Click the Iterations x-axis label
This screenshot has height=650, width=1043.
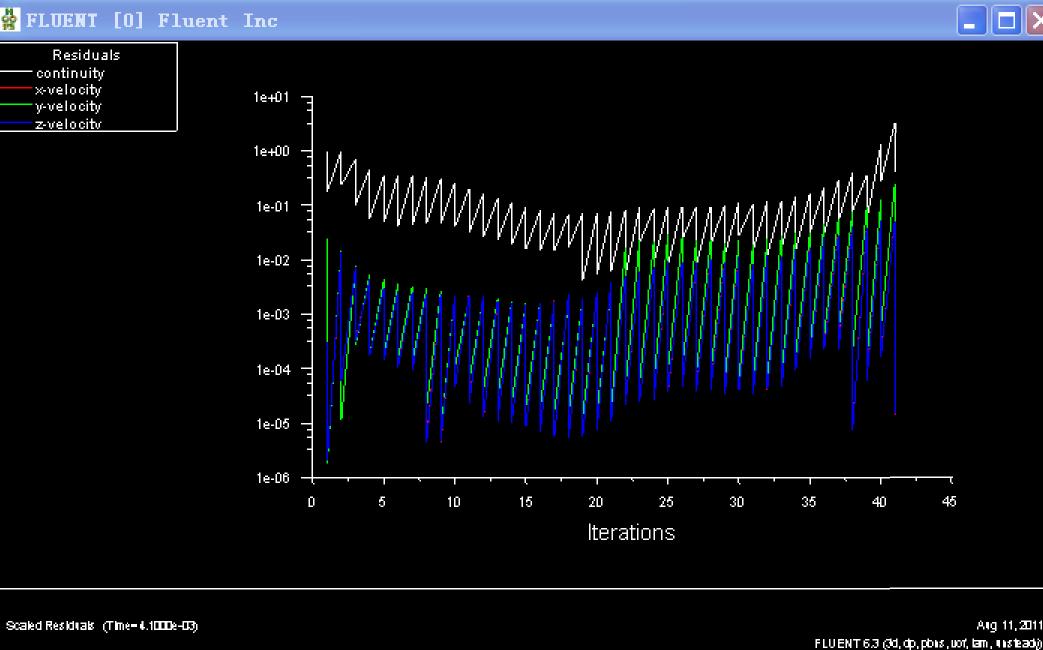(630, 533)
